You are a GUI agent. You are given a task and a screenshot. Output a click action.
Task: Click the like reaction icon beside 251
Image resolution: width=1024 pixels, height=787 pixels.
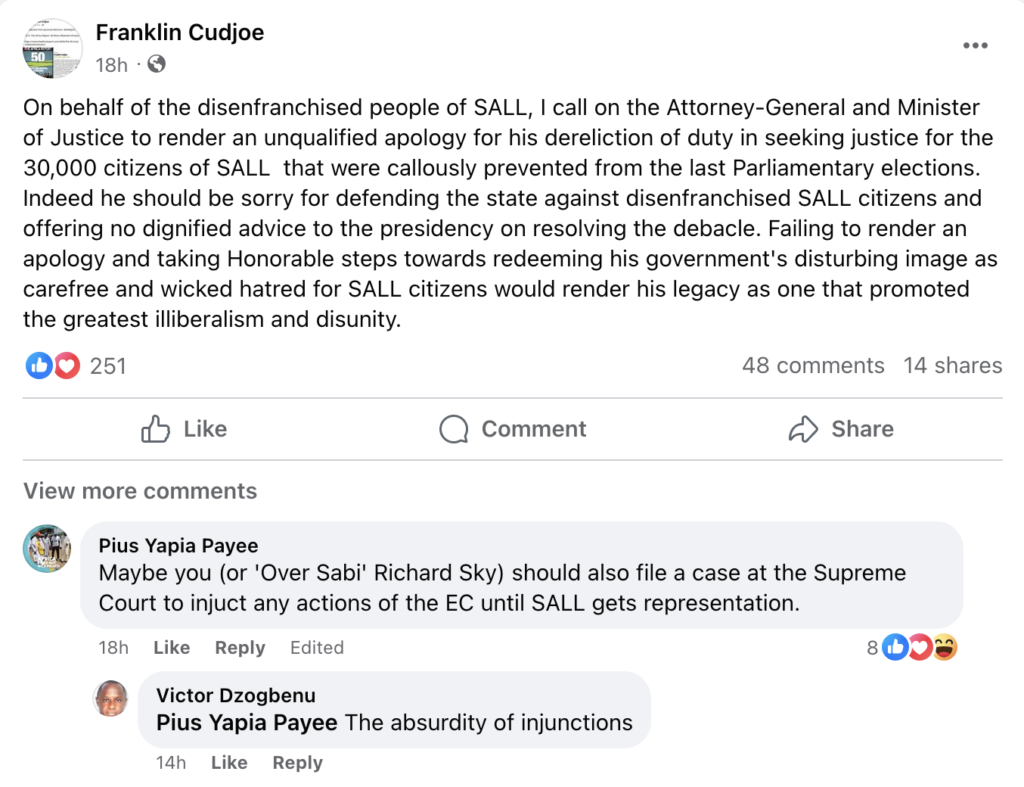tap(39, 366)
